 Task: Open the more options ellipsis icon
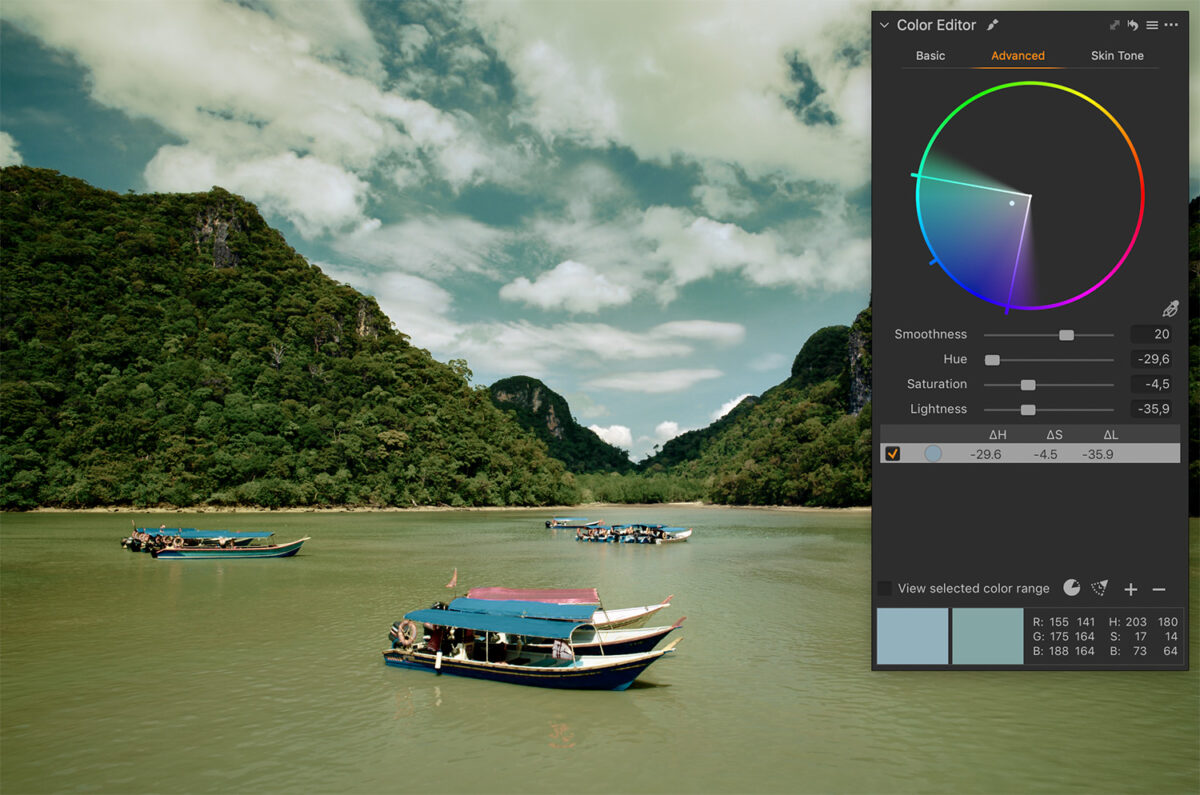tap(1171, 25)
